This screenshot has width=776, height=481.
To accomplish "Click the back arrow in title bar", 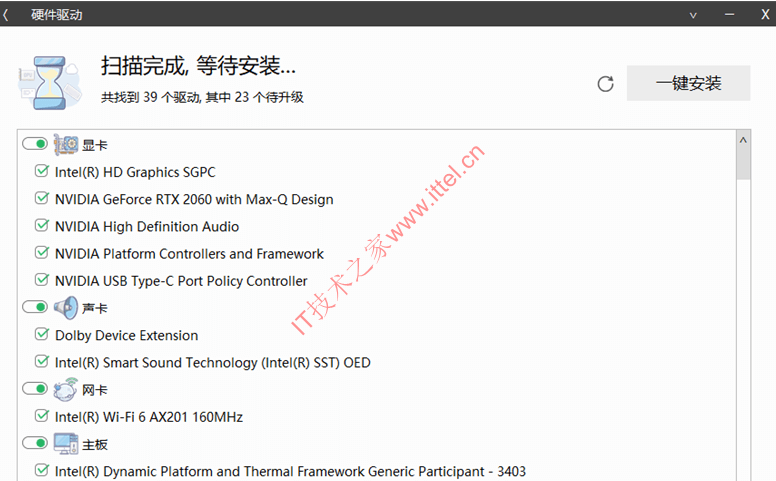I will pyautogui.click(x=5, y=15).
